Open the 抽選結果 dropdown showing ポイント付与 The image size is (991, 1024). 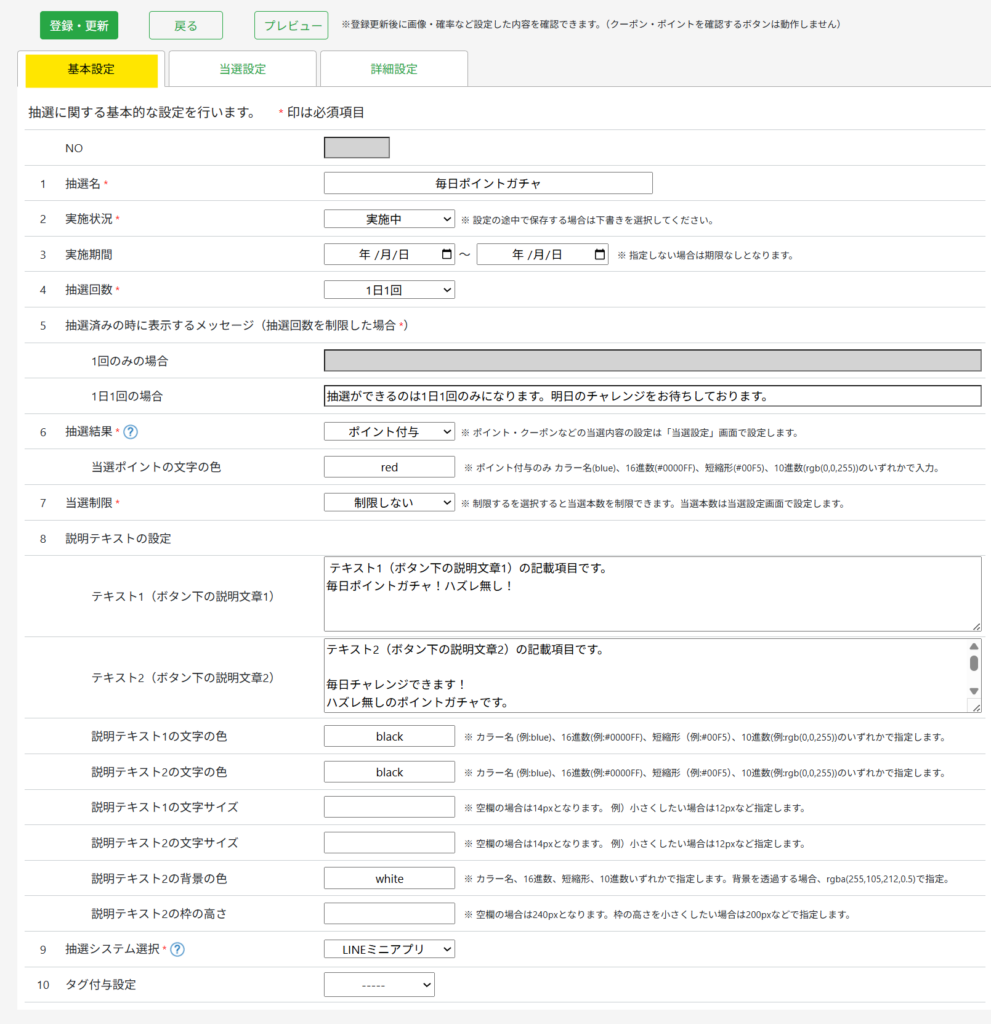coord(389,432)
